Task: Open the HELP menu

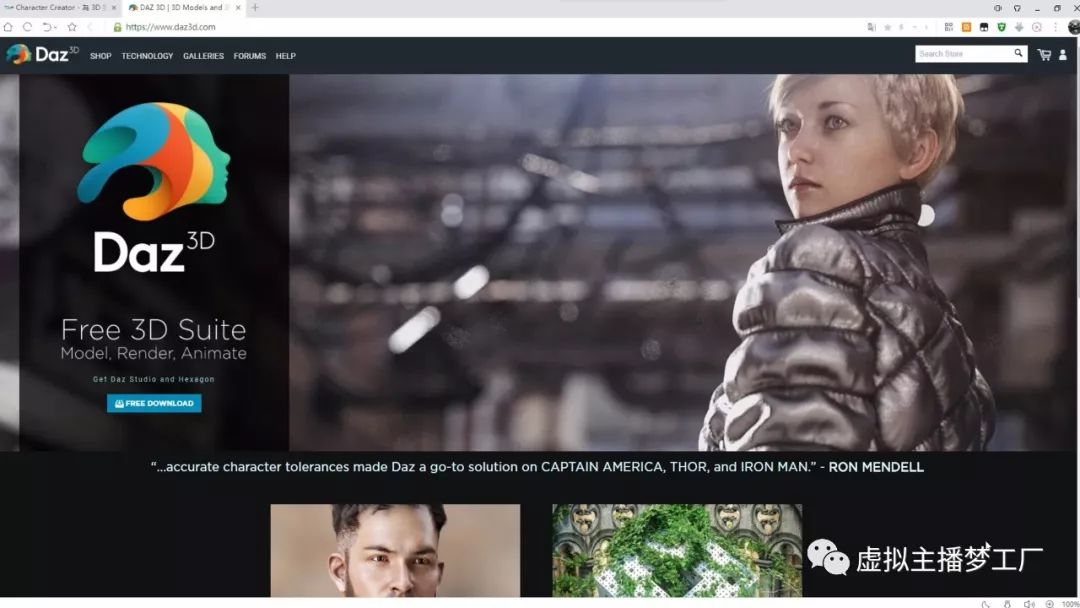Action: (286, 56)
